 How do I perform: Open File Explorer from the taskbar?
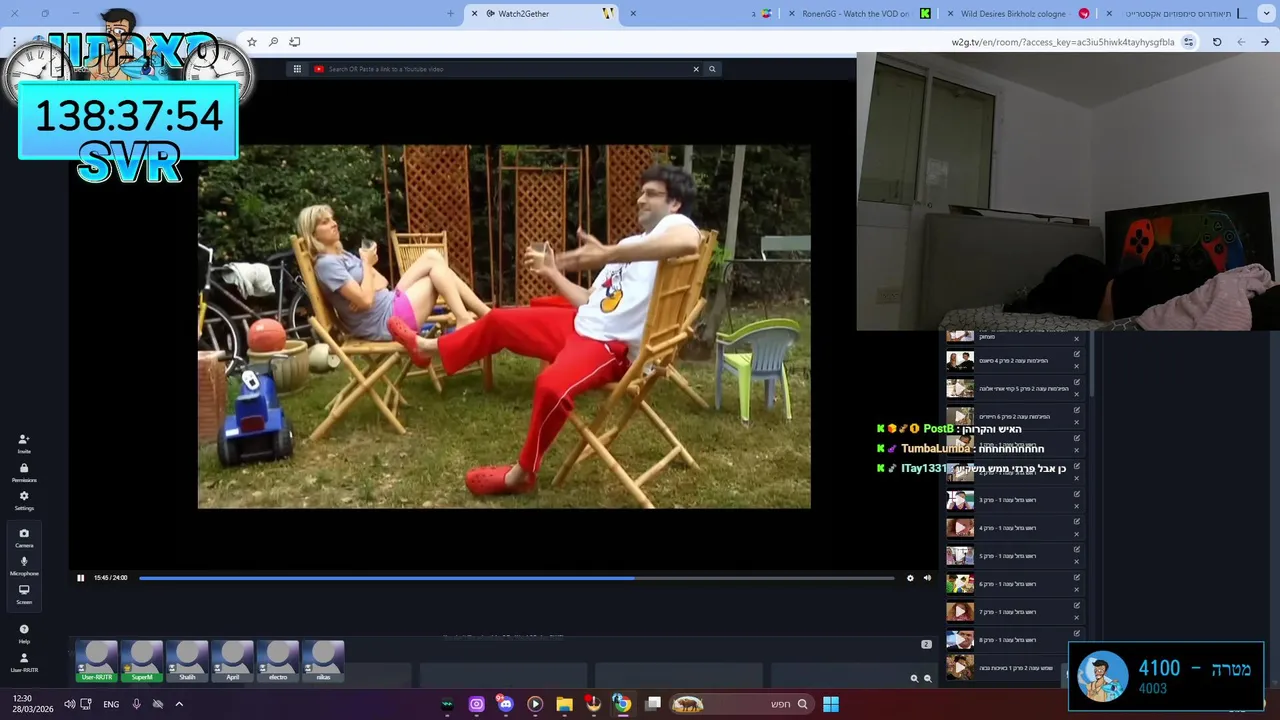click(564, 704)
